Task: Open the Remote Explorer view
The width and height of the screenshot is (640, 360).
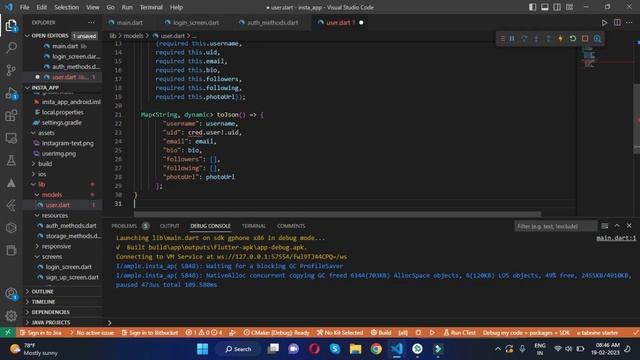Action: pos(11,138)
